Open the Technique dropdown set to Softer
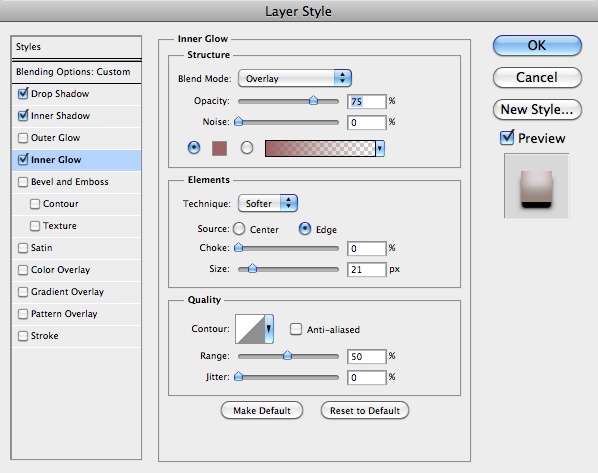The image size is (598, 473). pyautogui.click(x=268, y=203)
